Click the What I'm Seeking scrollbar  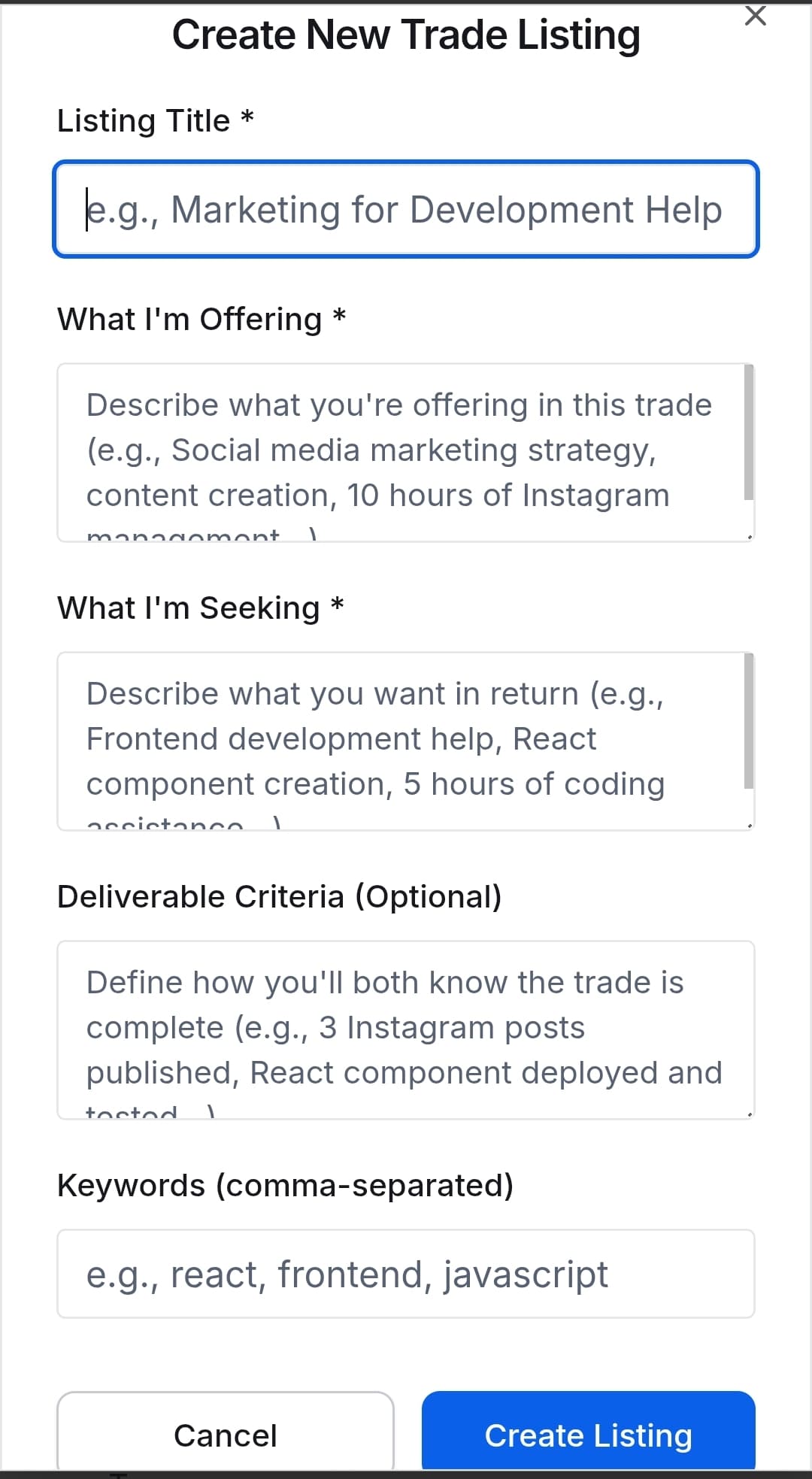[x=747, y=718]
